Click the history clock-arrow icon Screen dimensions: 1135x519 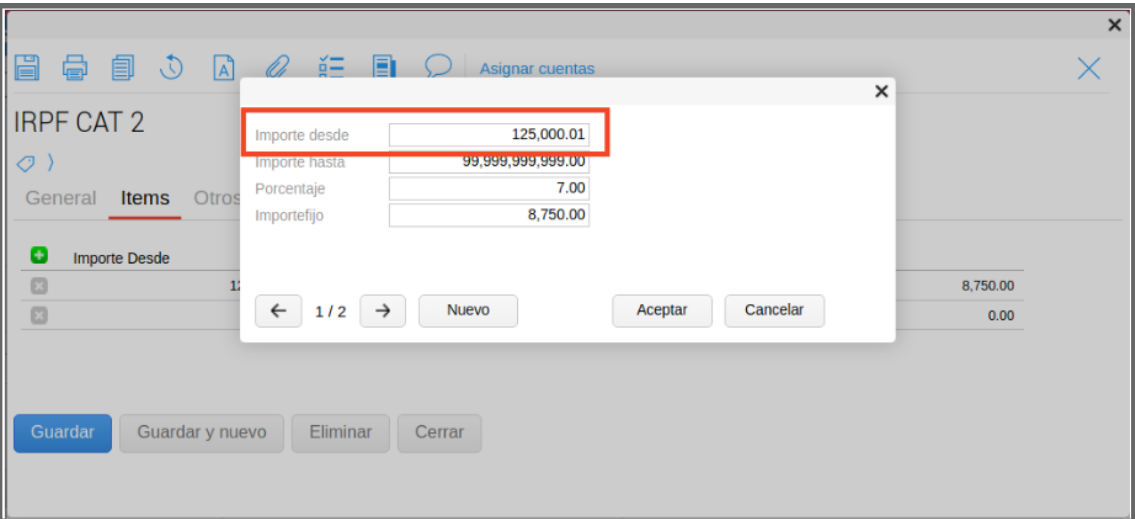click(x=171, y=67)
